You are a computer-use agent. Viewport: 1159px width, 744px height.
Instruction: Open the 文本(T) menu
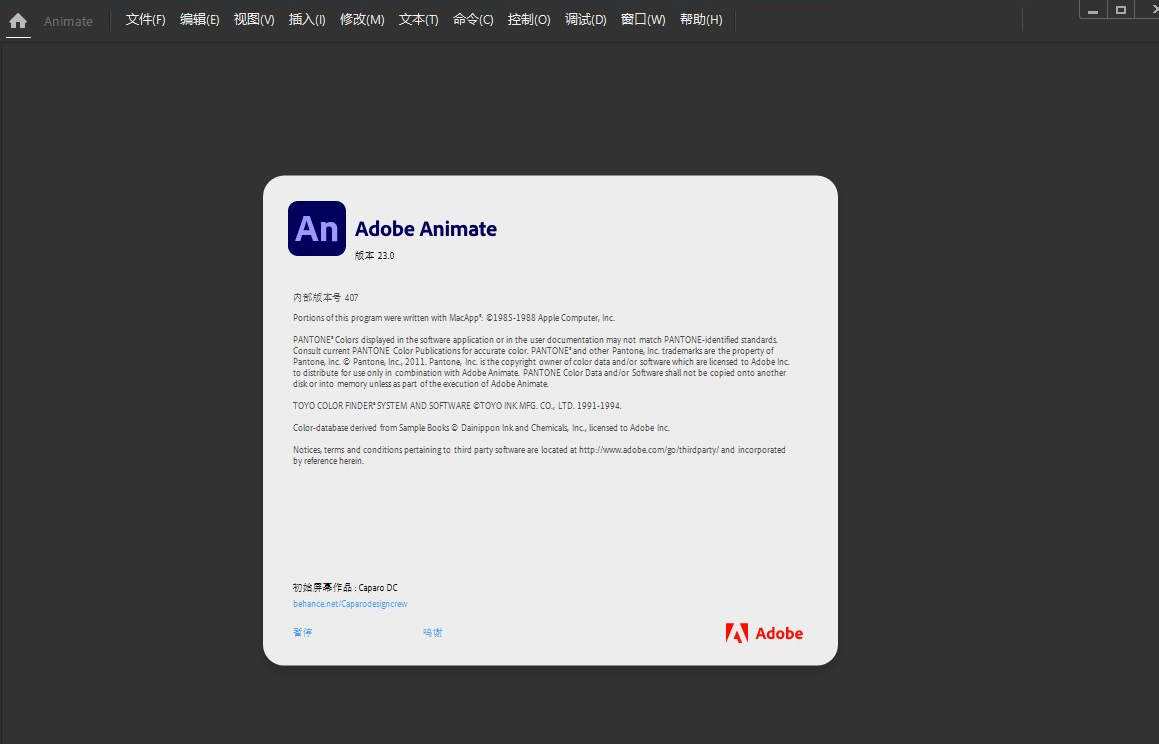point(418,20)
